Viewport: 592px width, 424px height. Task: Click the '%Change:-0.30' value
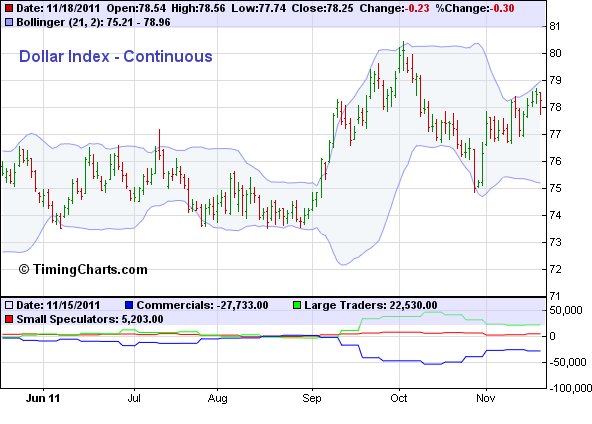pos(475,8)
